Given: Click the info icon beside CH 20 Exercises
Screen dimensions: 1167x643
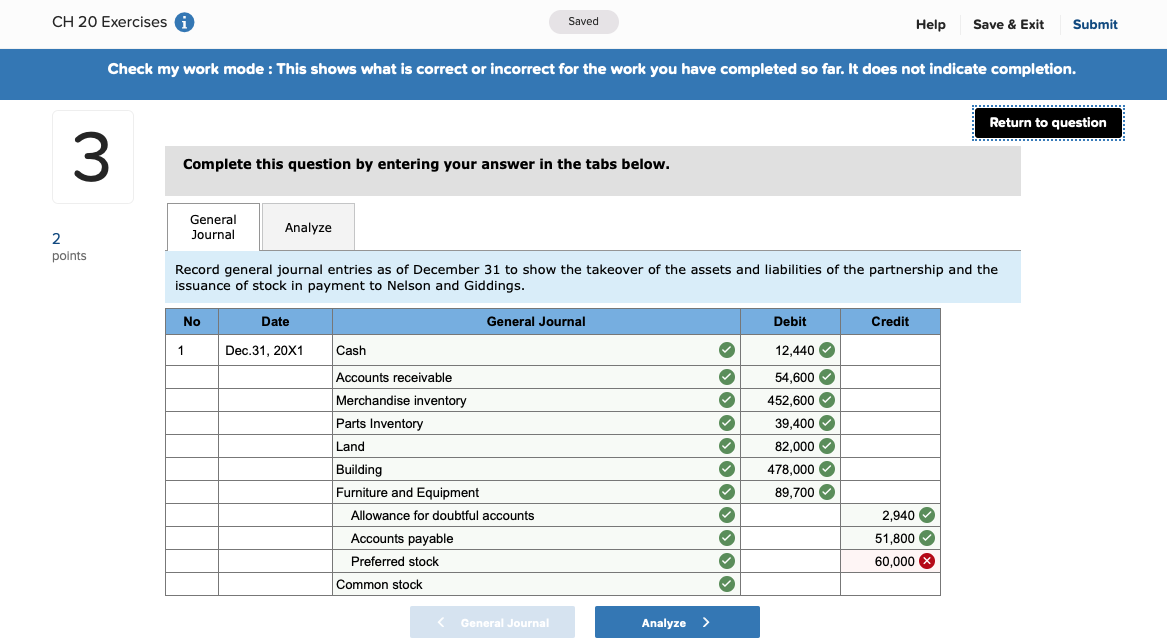Looking at the screenshot, I should pos(184,21).
